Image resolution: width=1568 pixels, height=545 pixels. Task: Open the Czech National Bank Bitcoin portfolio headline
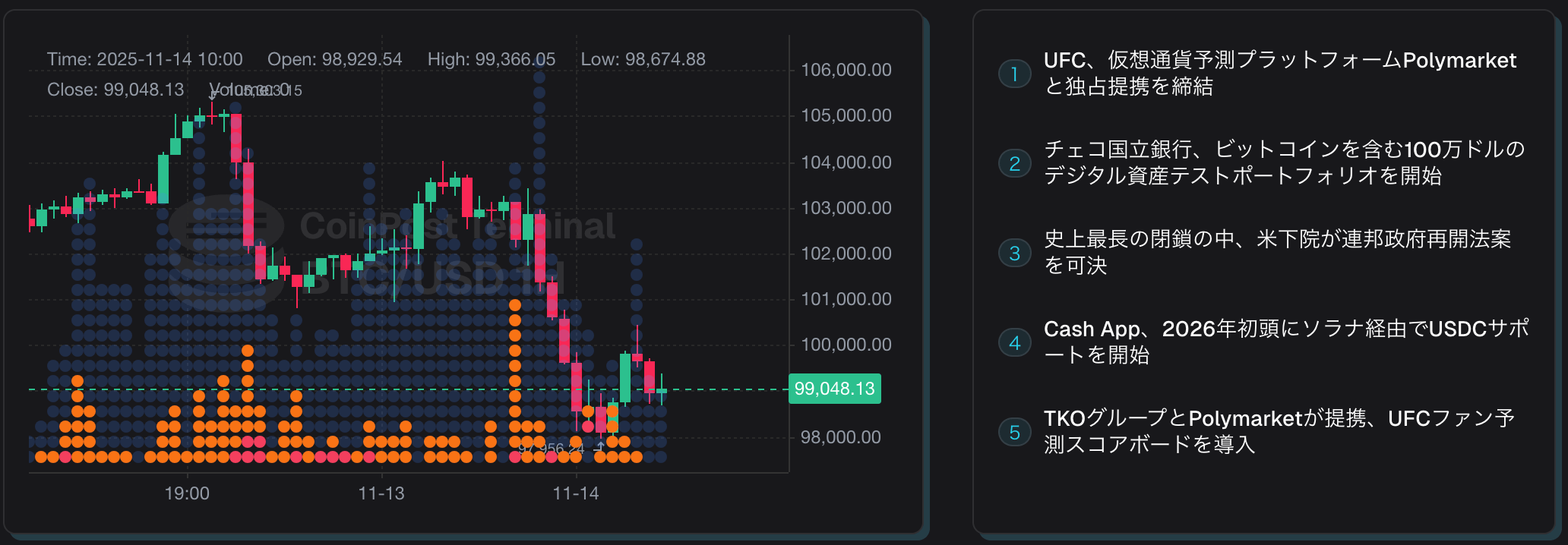coord(1284,162)
